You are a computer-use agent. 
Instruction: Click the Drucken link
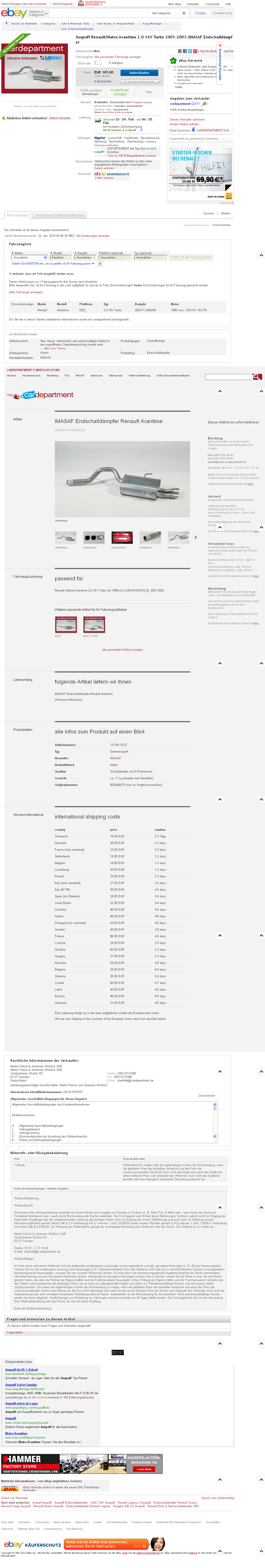[x=208, y=213]
